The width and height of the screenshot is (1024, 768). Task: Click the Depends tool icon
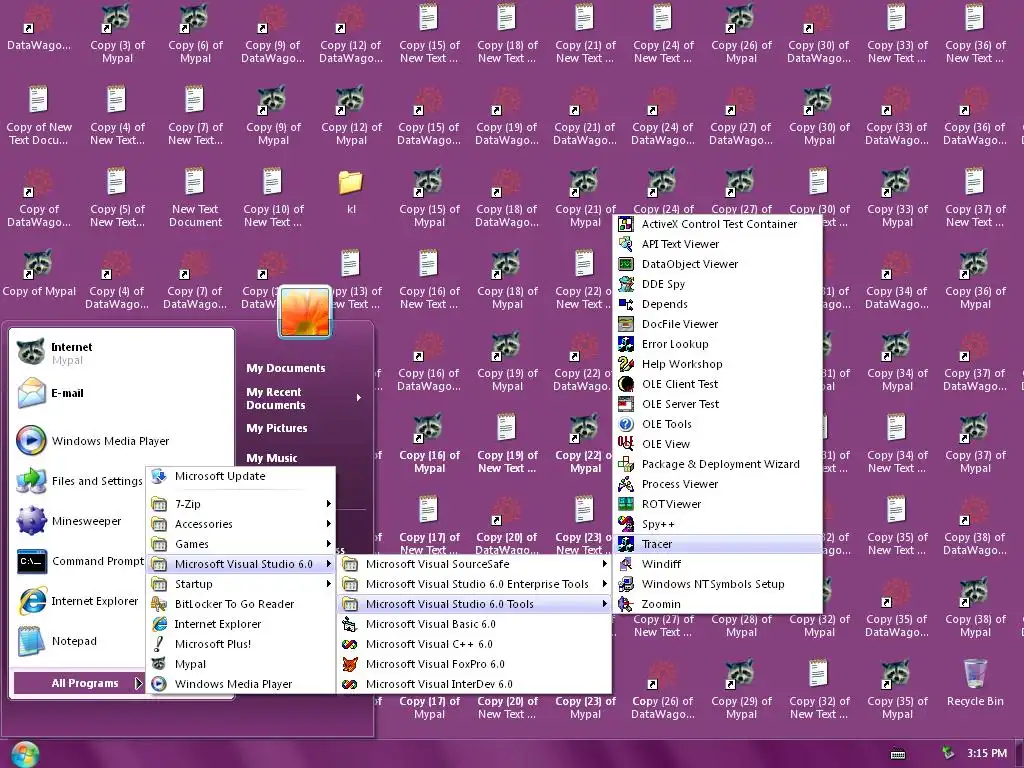tap(626, 304)
